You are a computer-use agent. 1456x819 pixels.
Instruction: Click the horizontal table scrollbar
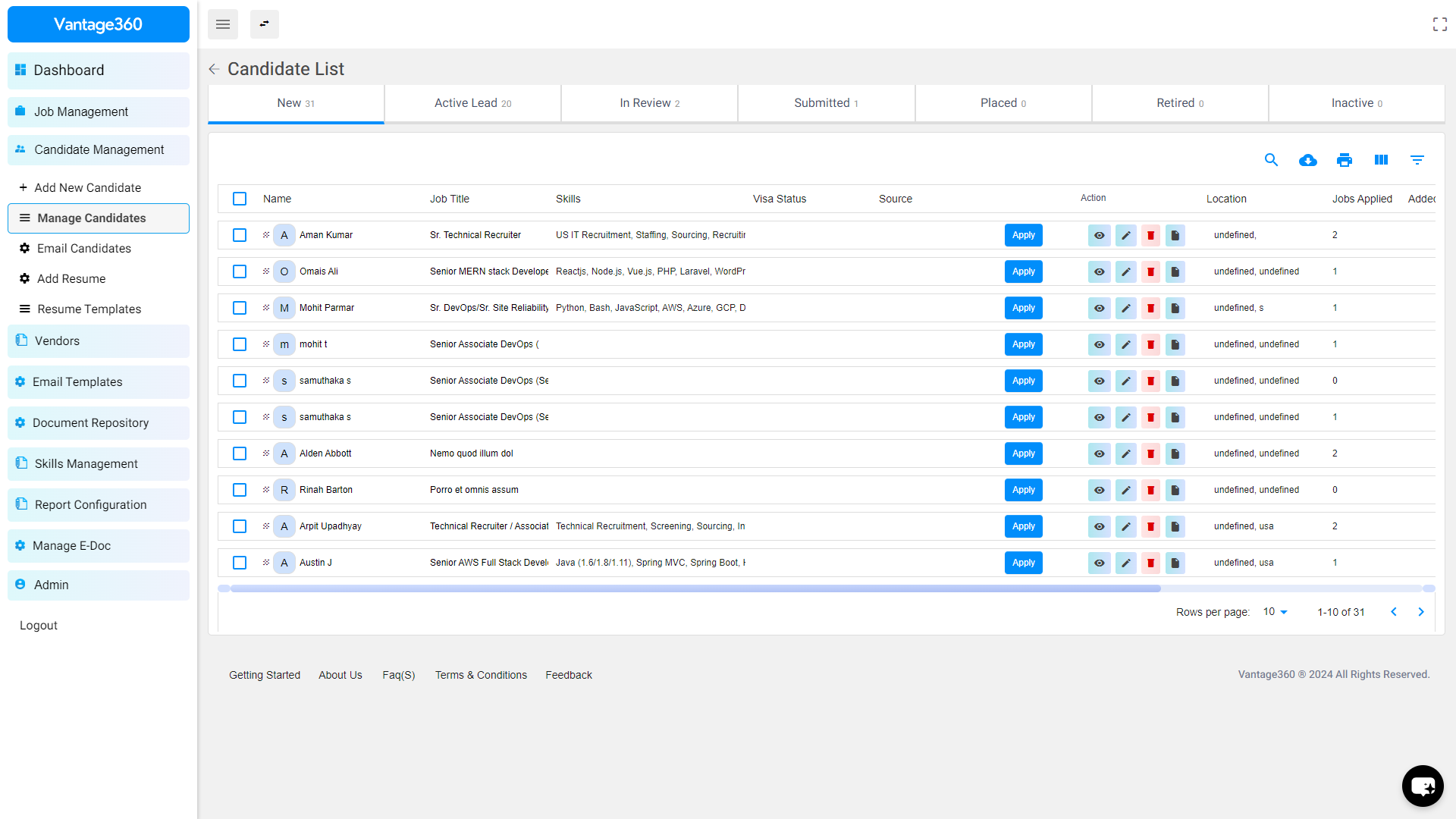point(695,588)
